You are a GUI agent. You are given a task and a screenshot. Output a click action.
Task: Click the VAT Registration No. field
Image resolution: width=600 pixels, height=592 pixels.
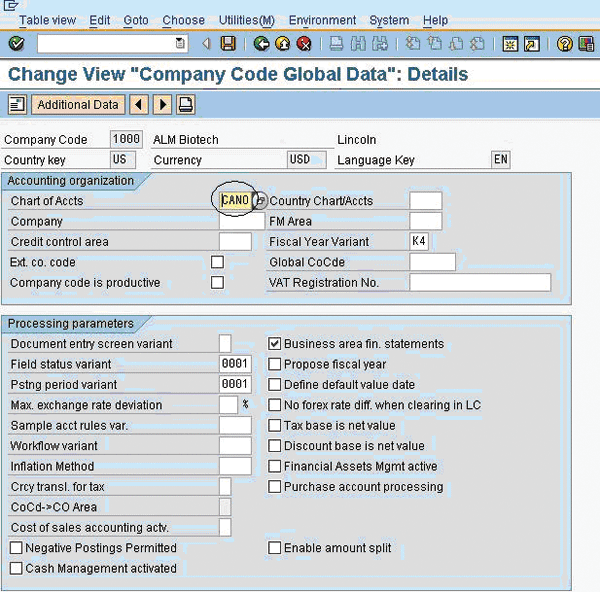(480, 283)
